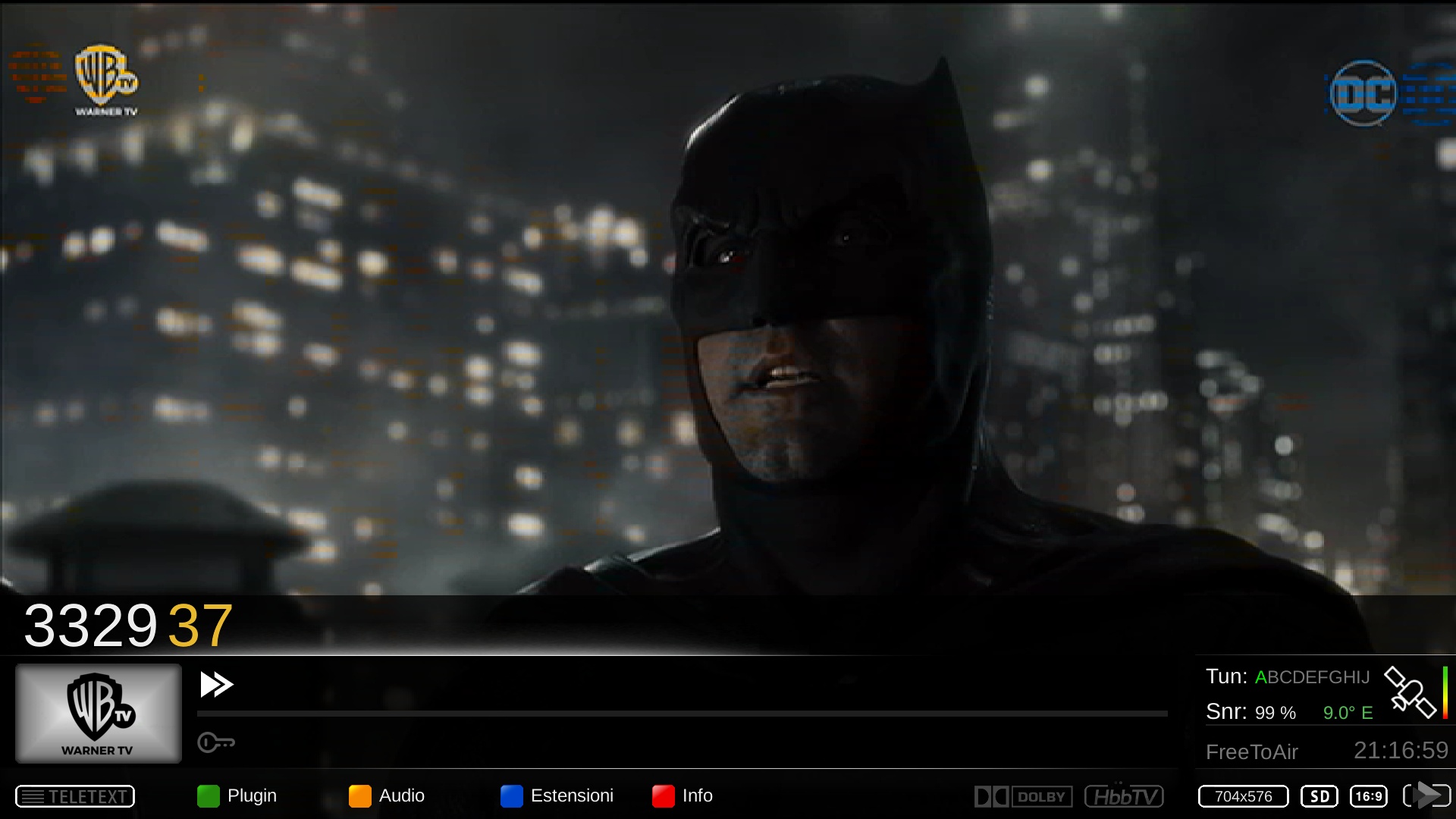Click the streaming arrow icon at bottom right
1456x819 pixels.
(1426, 795)
